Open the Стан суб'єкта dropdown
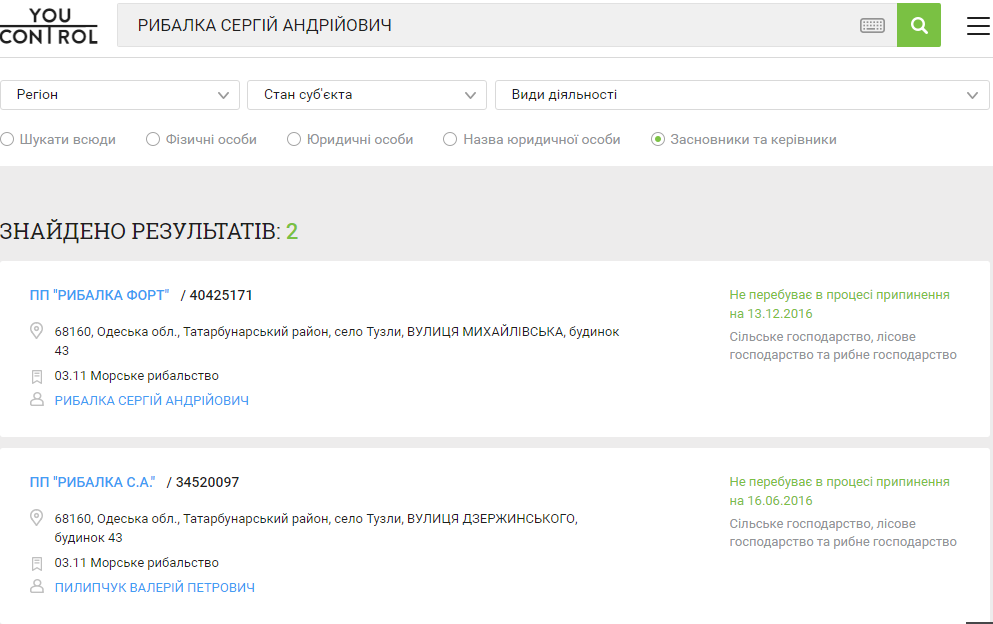Image resolution: width=993 pixels, height=624 pixels. (x=366, y=95)
